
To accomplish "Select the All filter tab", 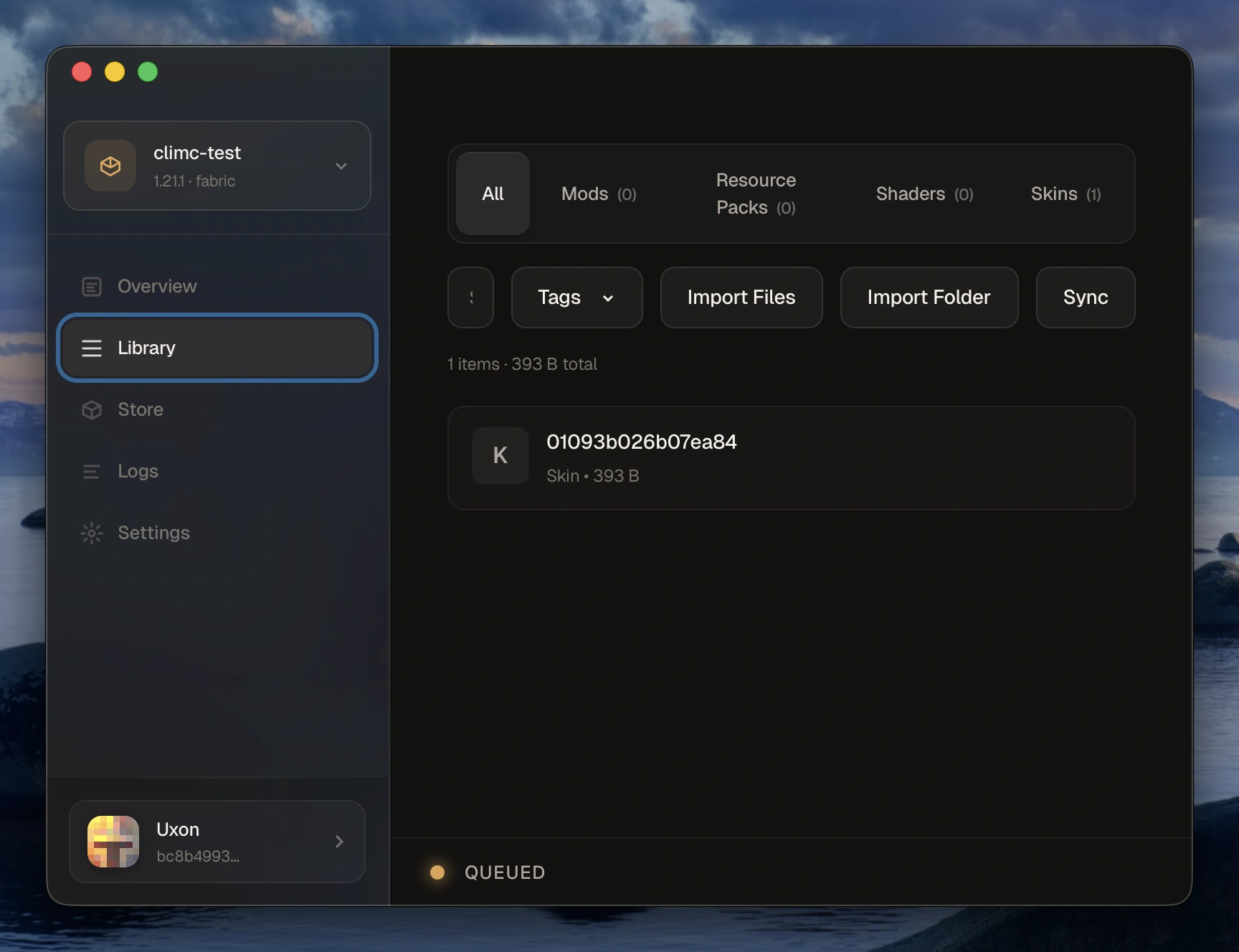I will click(x=492, y=194).
